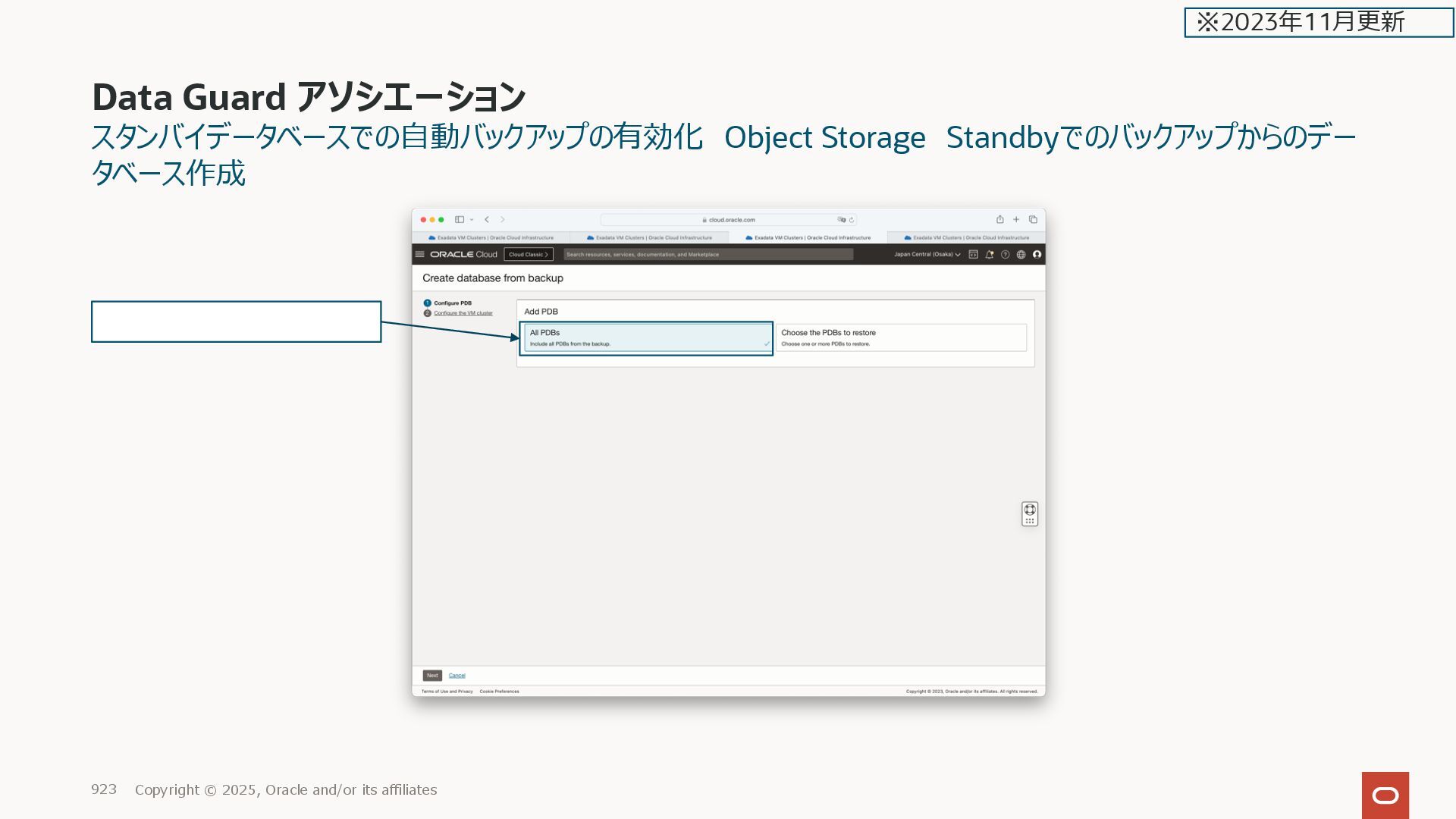Click the Cancel link
Viewport: 1456px width, 819px height.
coord(457,675)
